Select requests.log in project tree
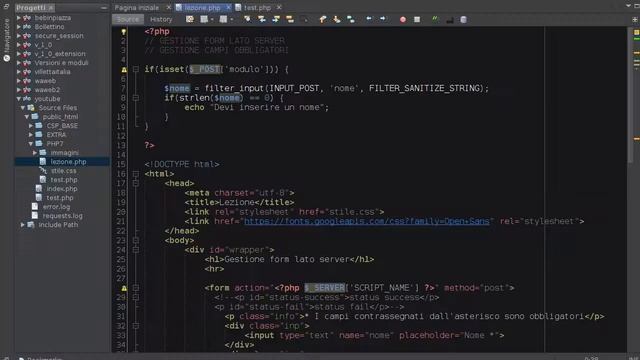 point(62,216)
